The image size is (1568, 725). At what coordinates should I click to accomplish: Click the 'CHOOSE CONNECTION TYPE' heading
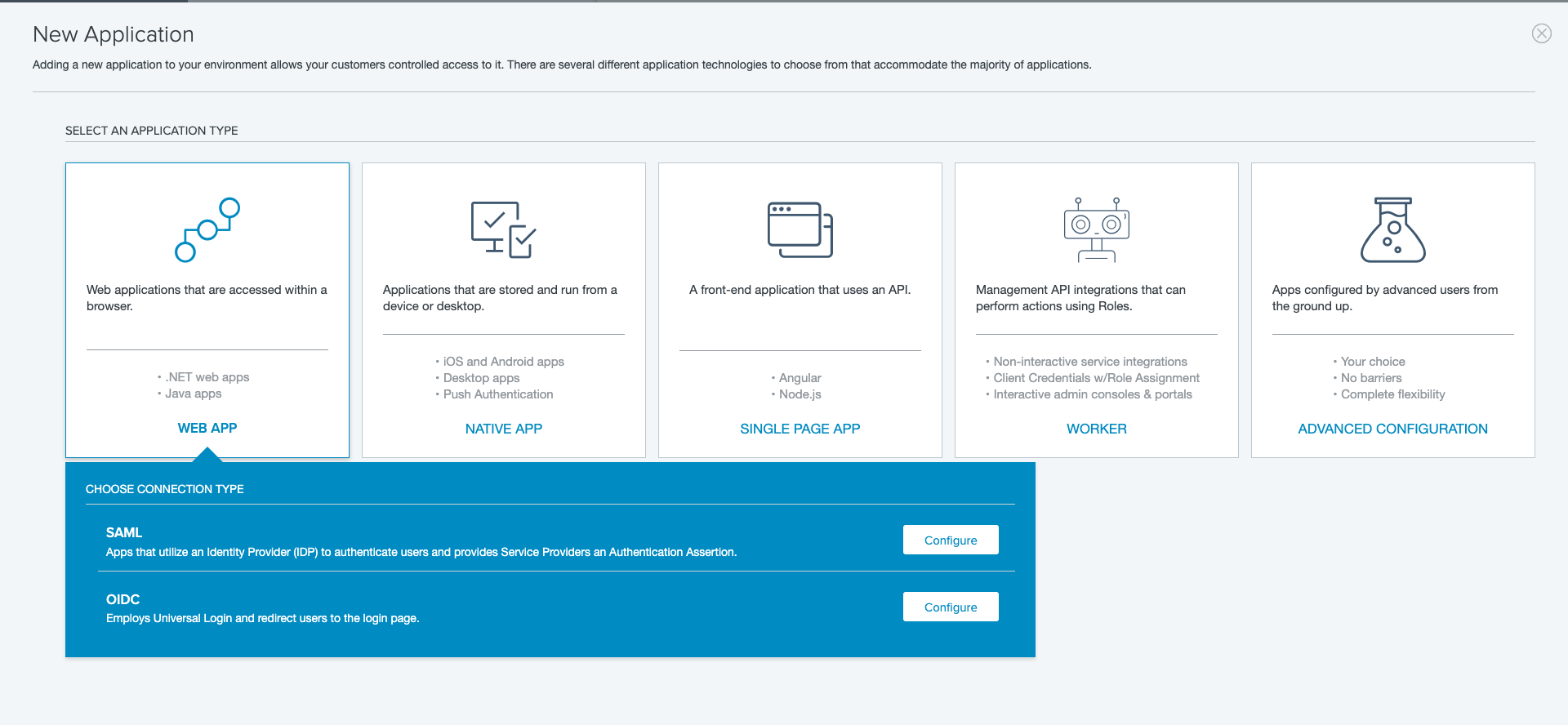point(165,489)
